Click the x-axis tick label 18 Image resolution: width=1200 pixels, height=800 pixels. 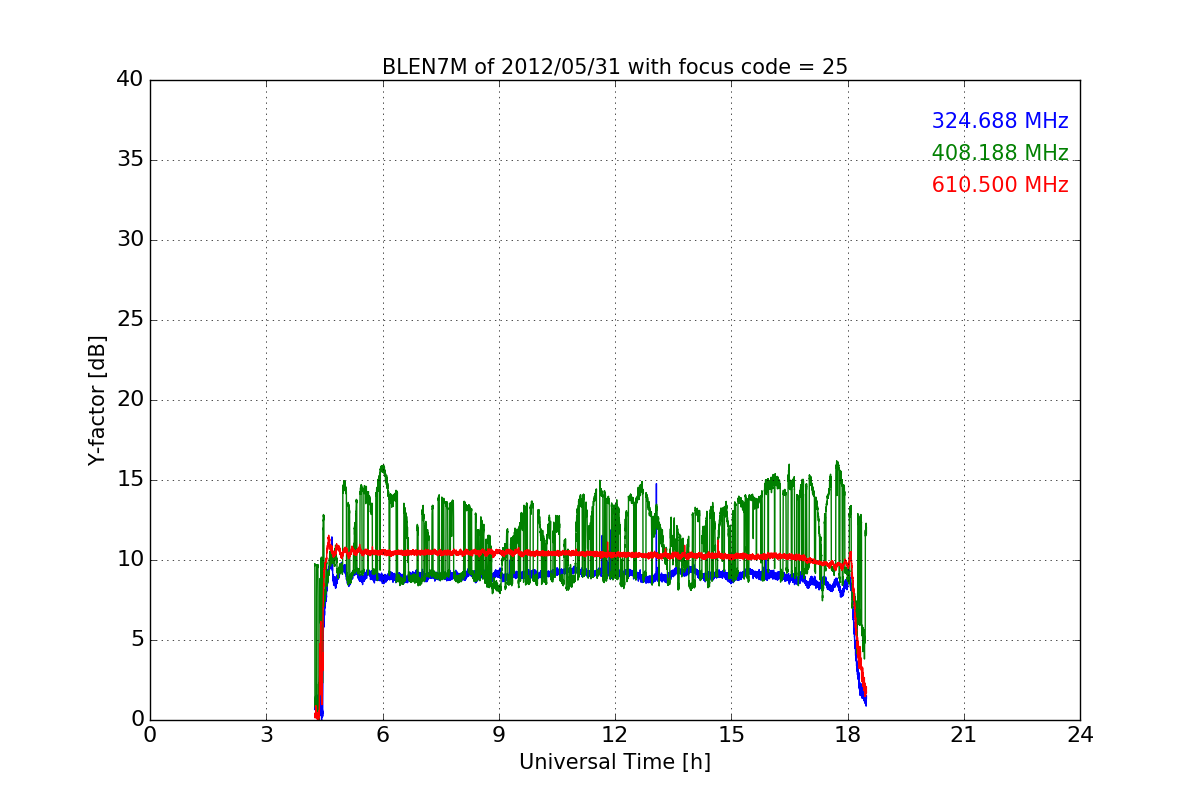coord(847,735)
